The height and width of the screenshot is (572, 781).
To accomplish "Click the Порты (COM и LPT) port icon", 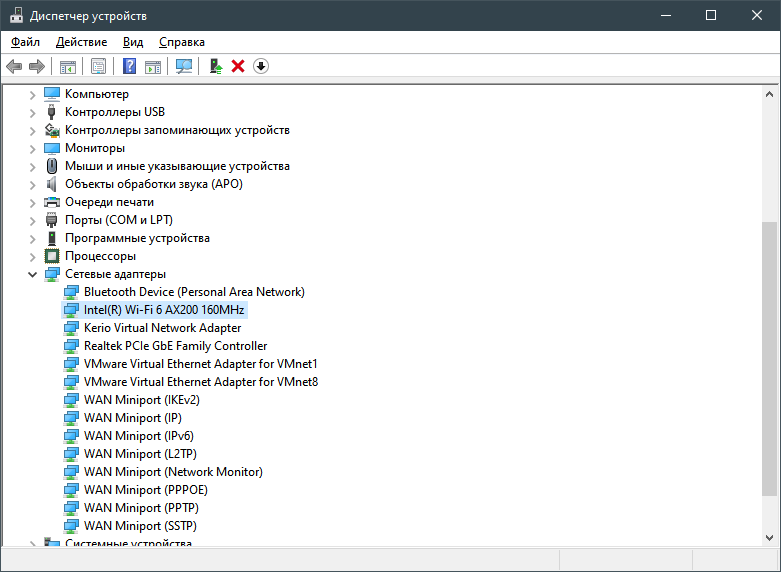I will [x=51, y=220].
